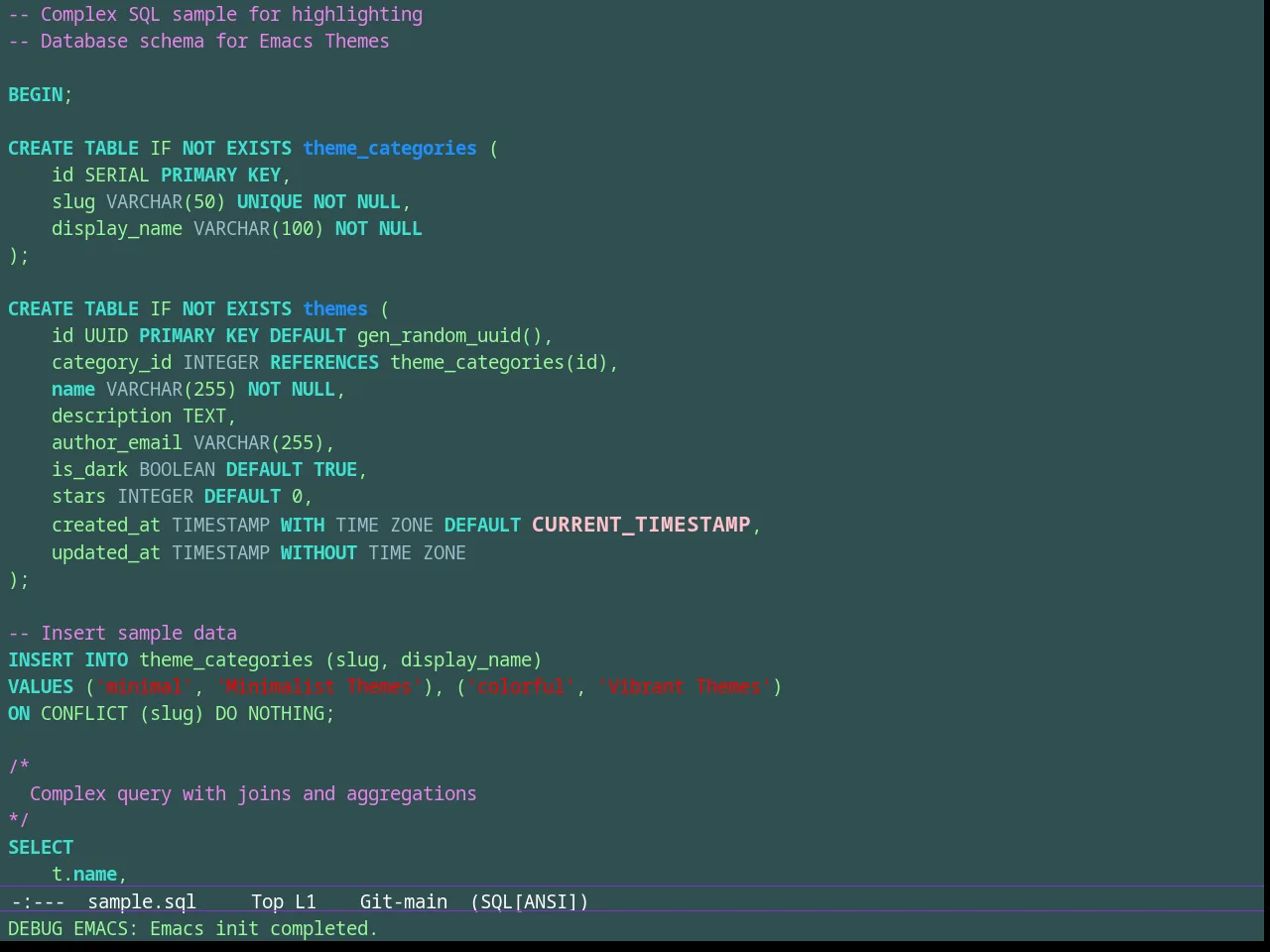Click the CURRENT_TIMESTAMP constant
The width and height of the screenshot is (1270, 952).
641,524
